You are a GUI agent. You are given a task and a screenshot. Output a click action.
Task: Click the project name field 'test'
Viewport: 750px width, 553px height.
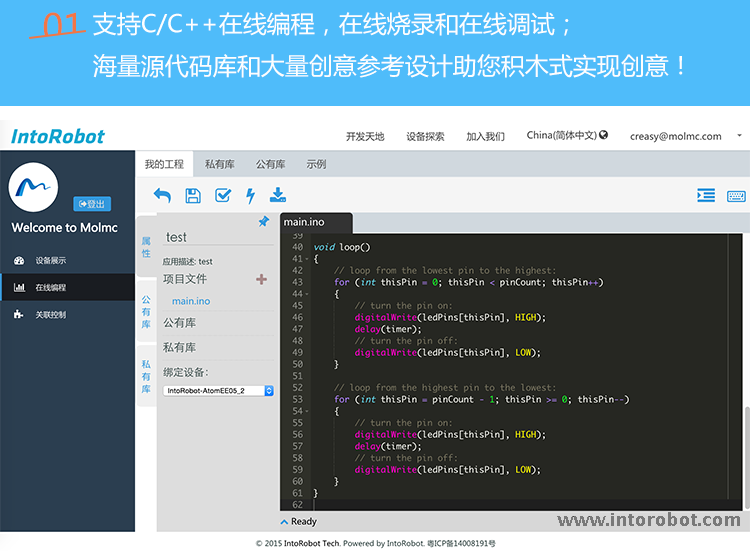(x=218, y=237)
